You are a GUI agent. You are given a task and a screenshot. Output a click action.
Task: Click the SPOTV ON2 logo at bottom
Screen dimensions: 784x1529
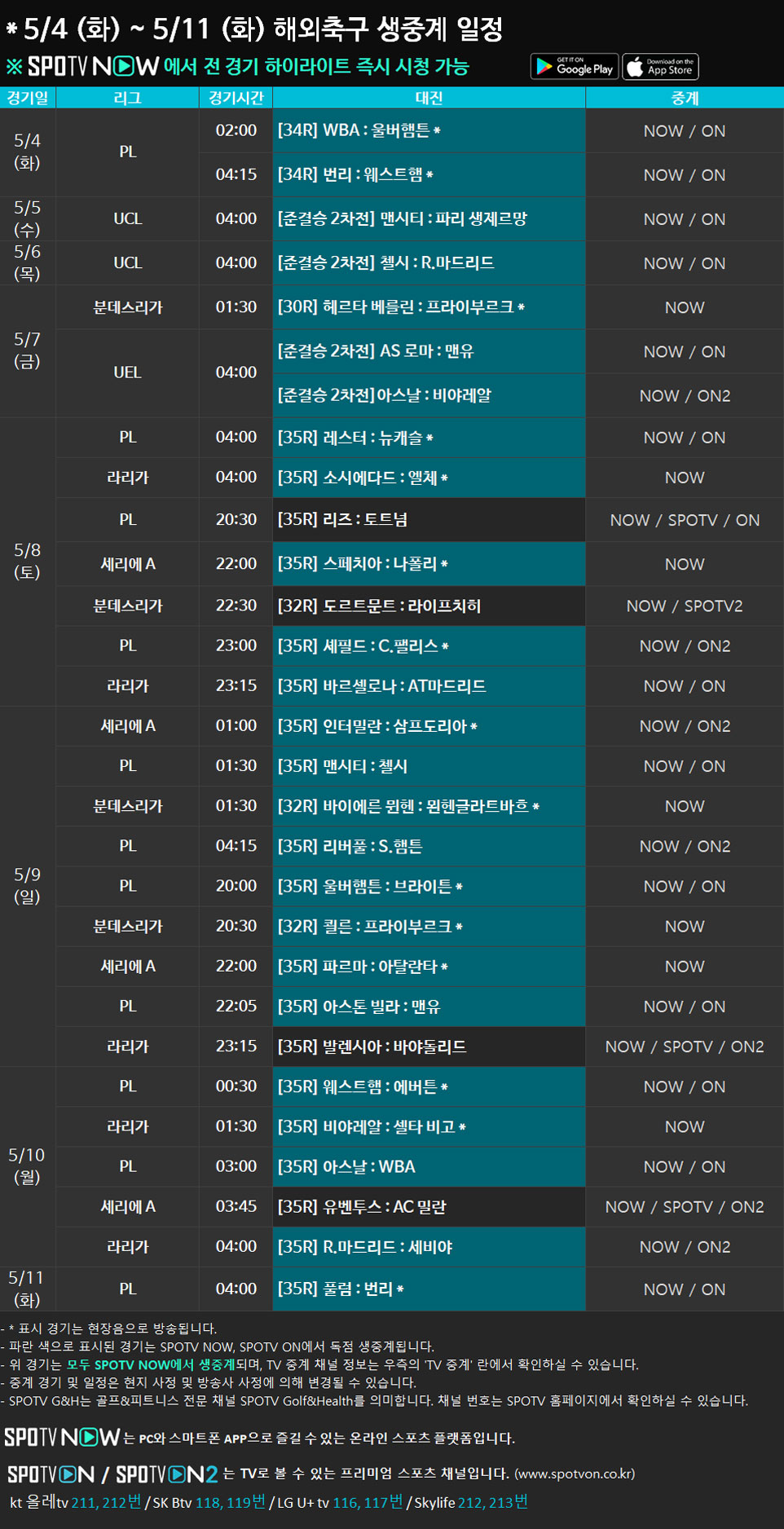(x=167, y=1474)
